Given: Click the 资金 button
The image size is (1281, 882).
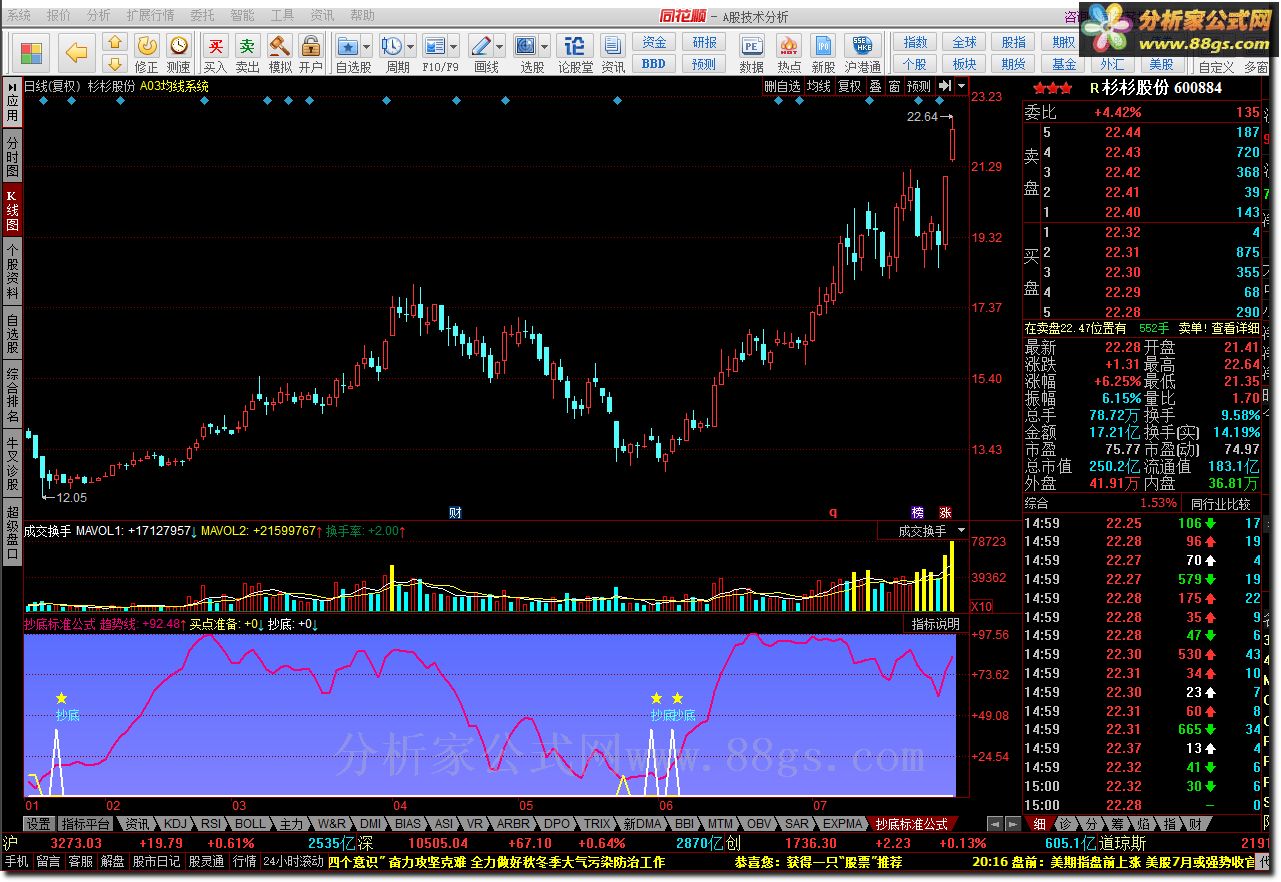Looking at the screenshot, I should pyautogui.click(x=654, y=42).
